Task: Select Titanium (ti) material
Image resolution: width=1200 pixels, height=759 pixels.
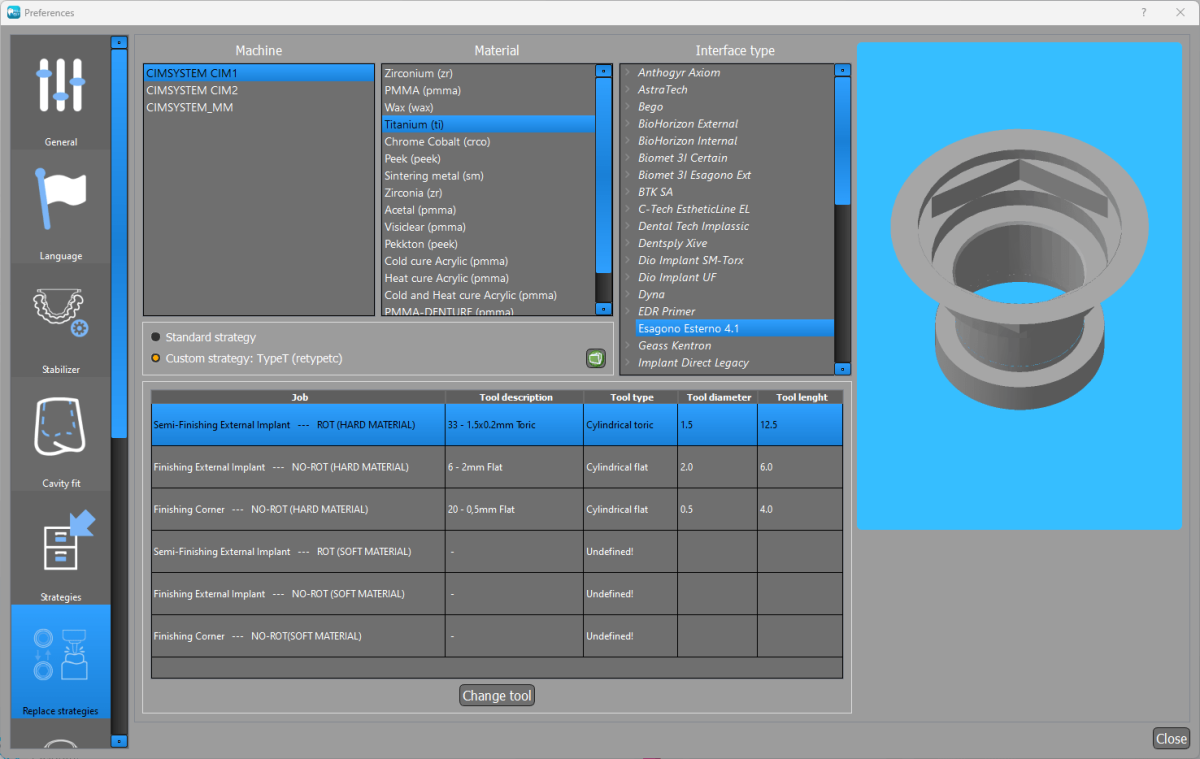Action: point(488,125)
